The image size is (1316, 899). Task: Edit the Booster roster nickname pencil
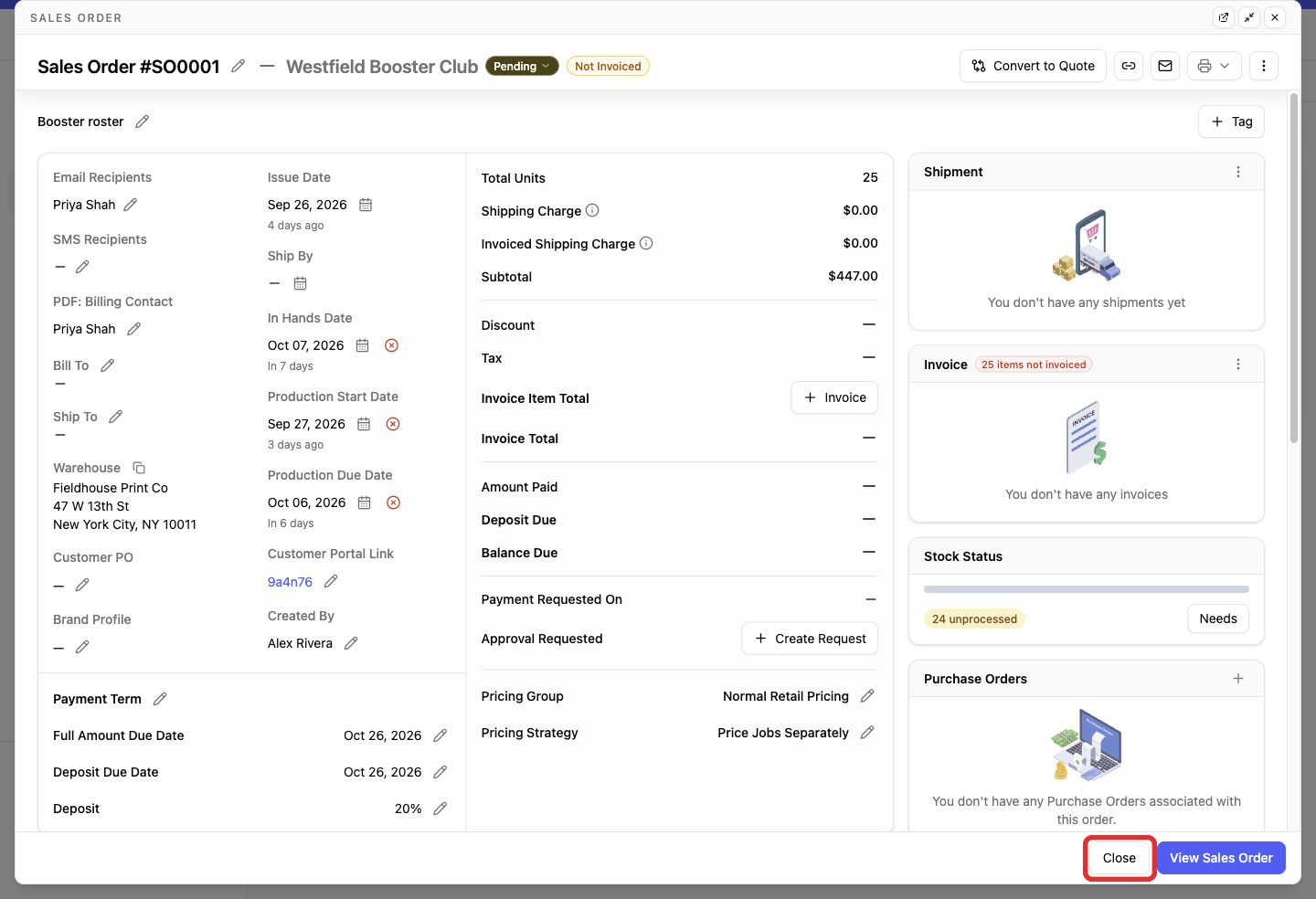point(142,122)
